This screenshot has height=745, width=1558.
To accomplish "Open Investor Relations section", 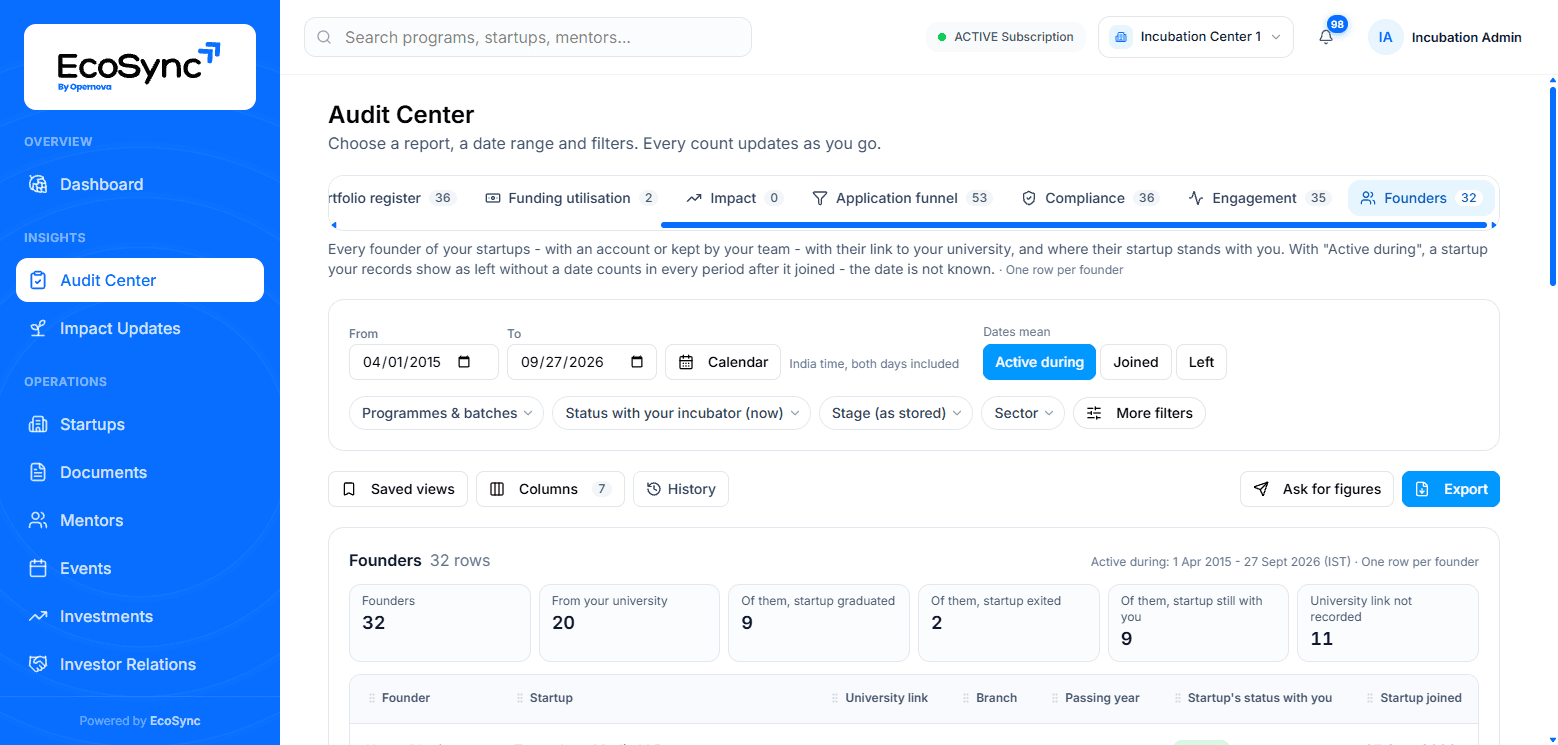I will 140,664.
